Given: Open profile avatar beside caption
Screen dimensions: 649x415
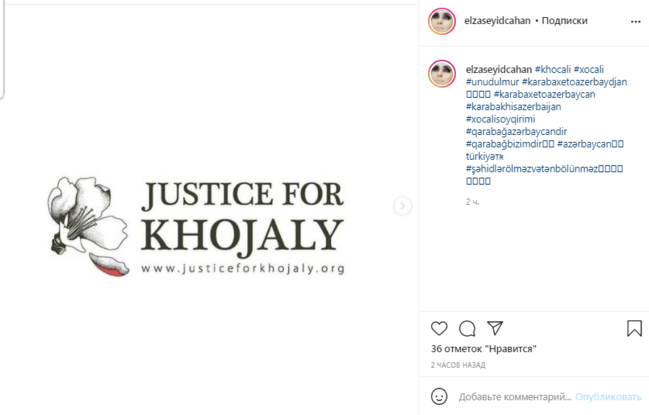Looking at the screenshot, I should click(442, 73).
